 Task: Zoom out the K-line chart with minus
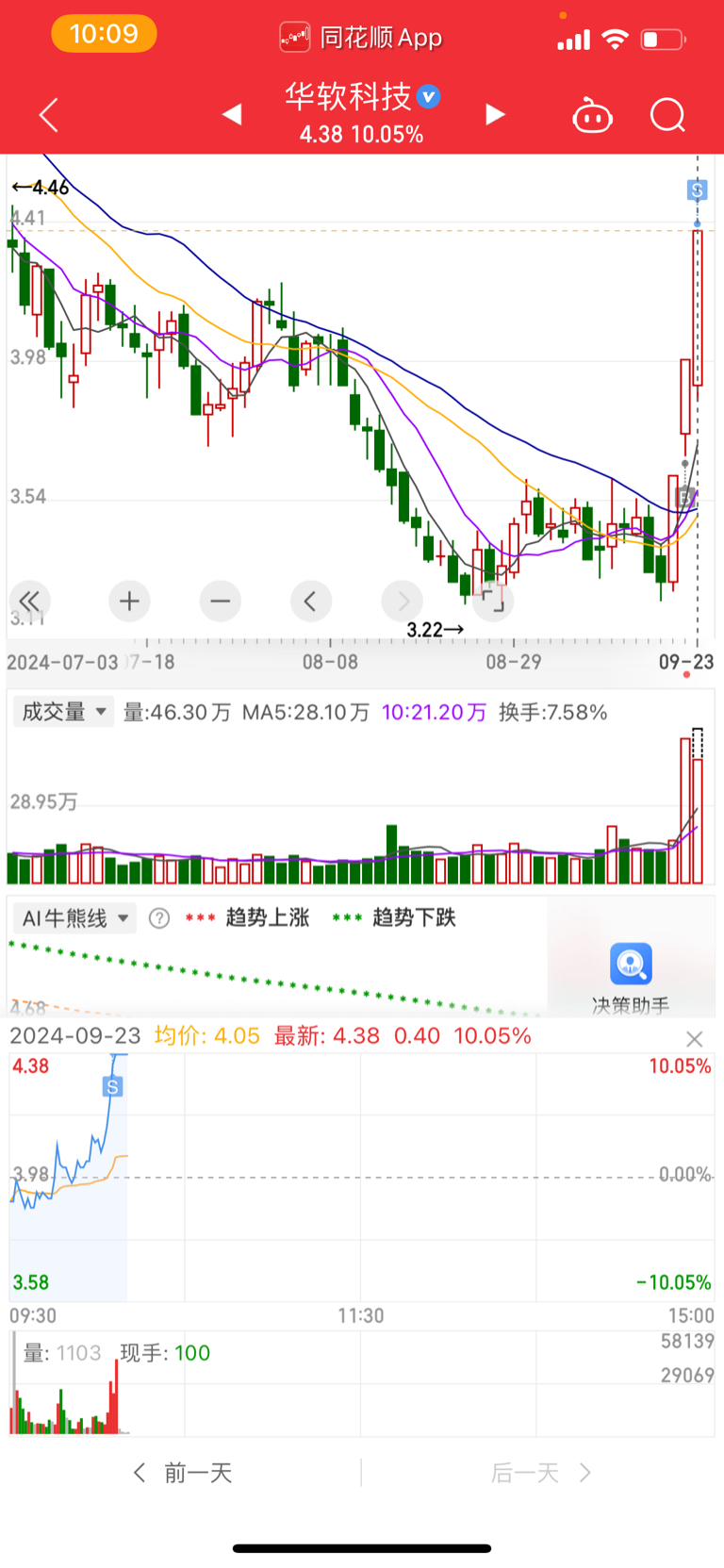(x=221, y=601)
